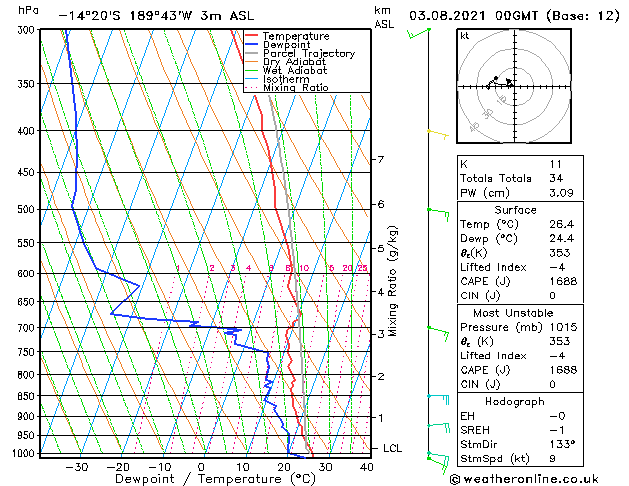
Task: Click the surface Temp value 26.4
Action: point(562,224)
